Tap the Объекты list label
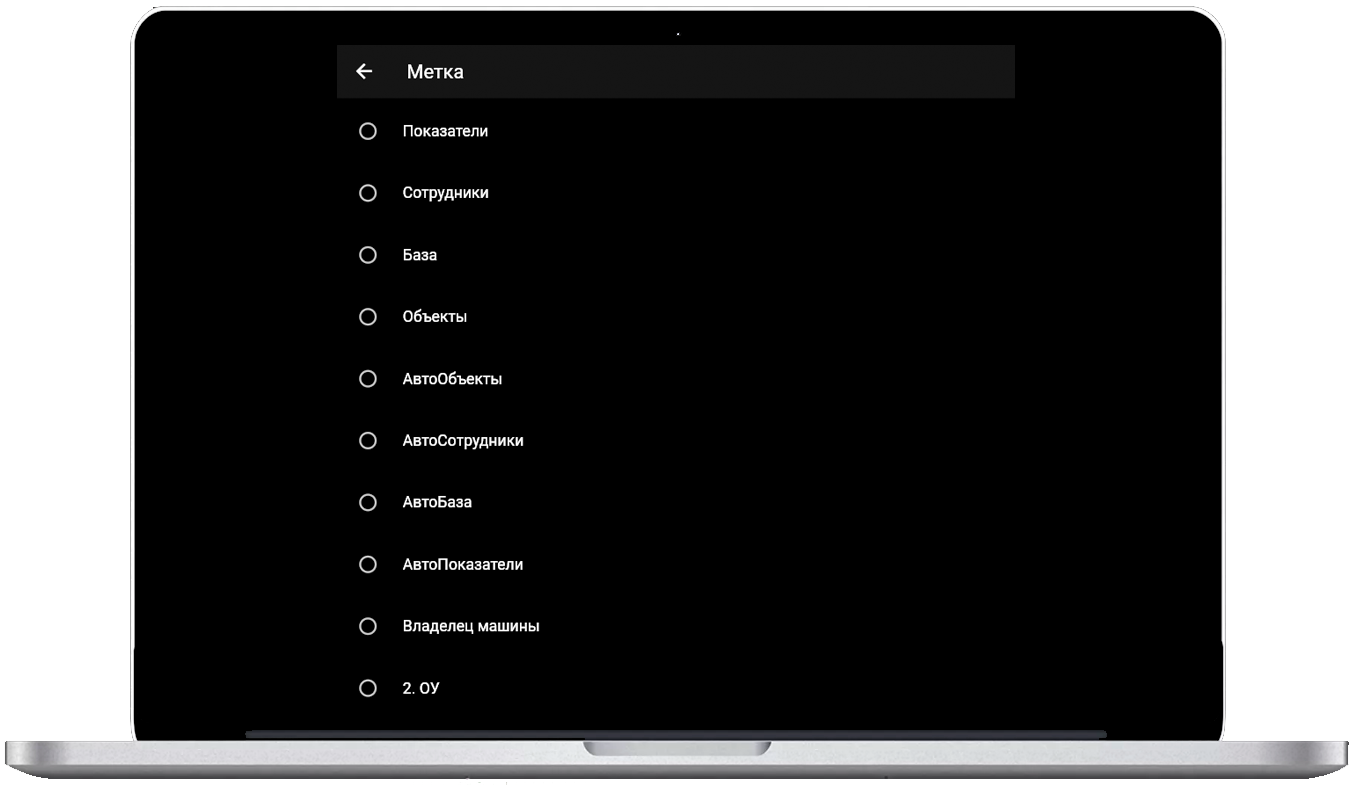 point(434,317)
